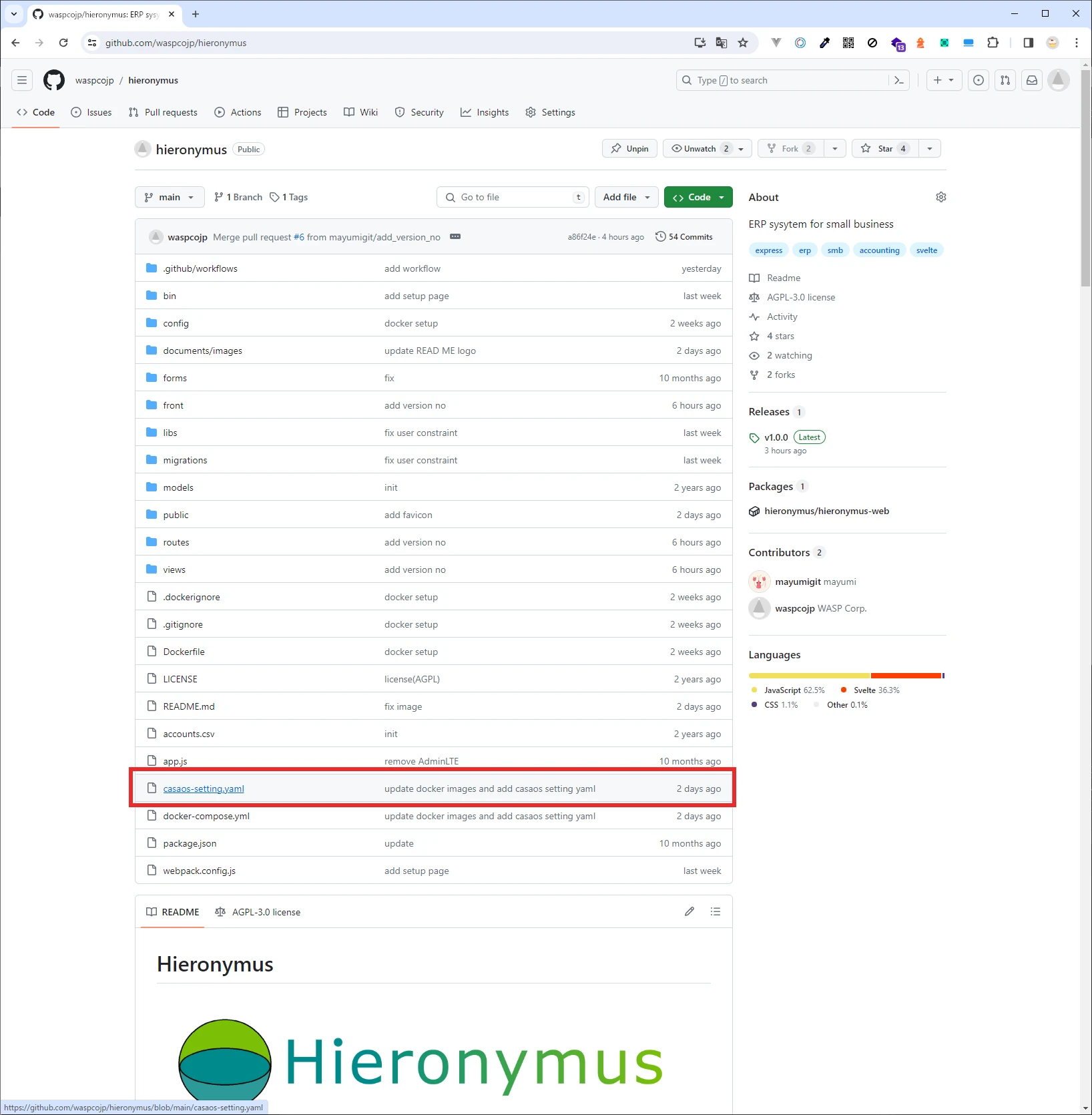Open hieronymus/hieronymus-web package
Screen dimensions: 1092x1115
(826, 511)
